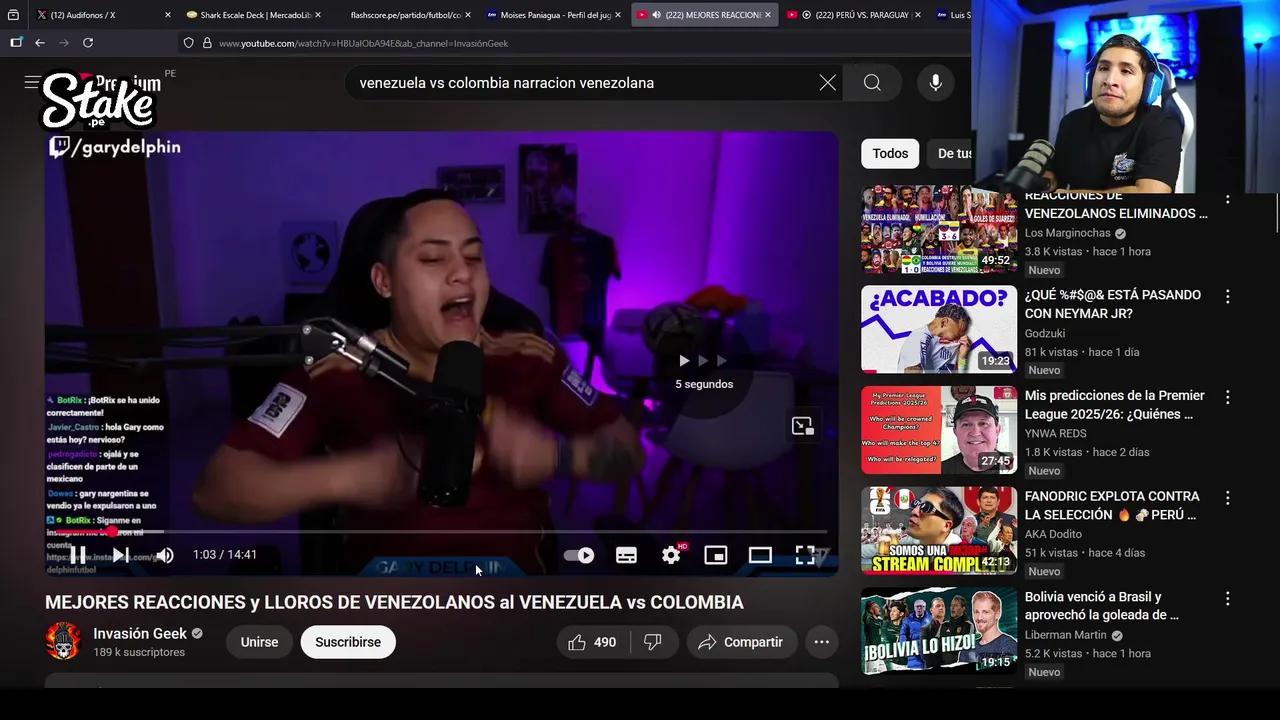Switch to Shark Escale Deck tab

pyautogui.click(x=253, y=15)
